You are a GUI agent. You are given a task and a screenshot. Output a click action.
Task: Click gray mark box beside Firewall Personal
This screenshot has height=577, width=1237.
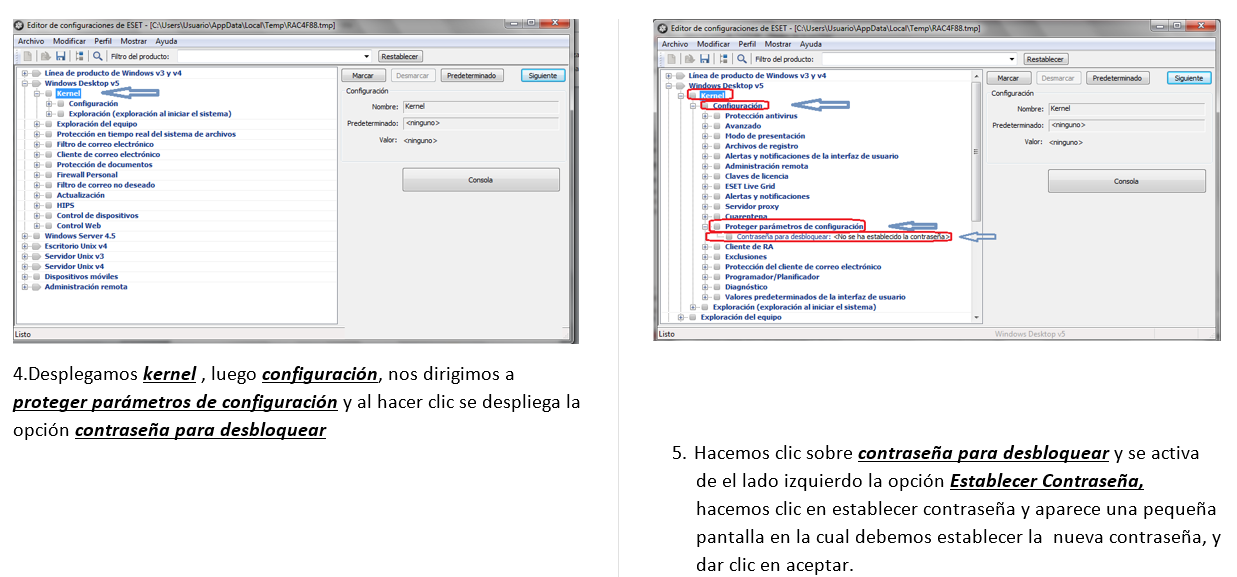click(x=49, y=175)
